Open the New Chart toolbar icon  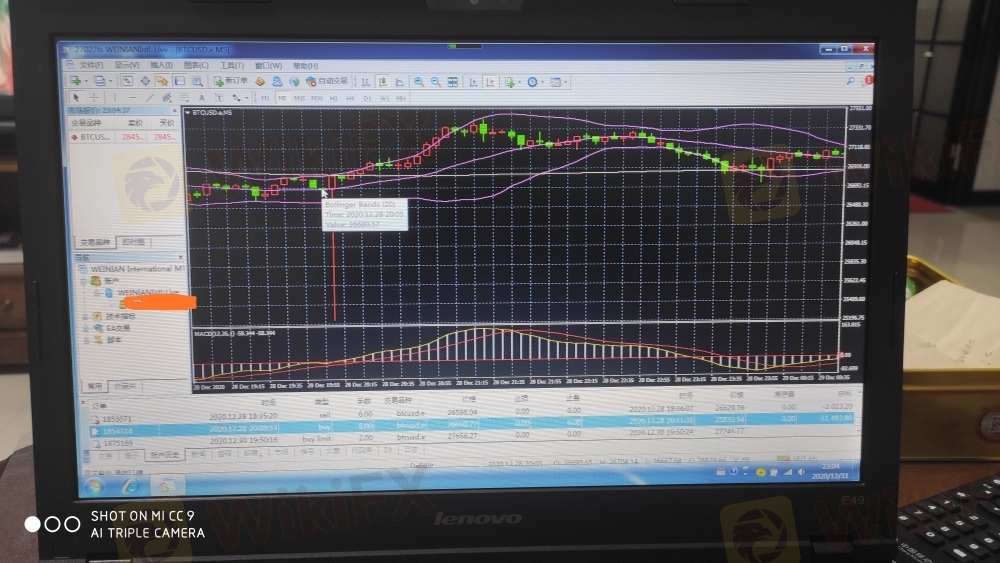click(76, 81)
